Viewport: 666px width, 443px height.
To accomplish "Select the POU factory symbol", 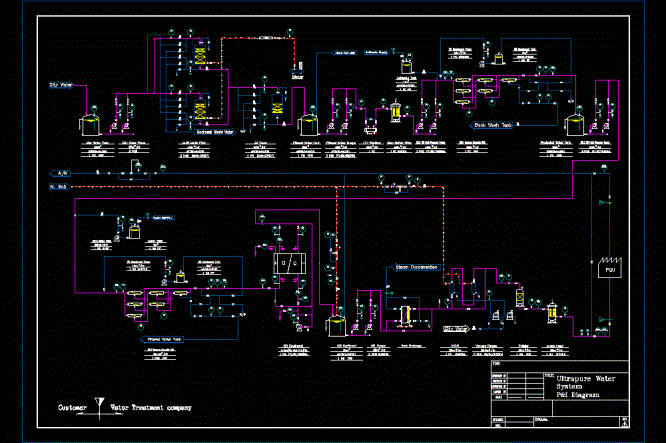I will [610, 267].
